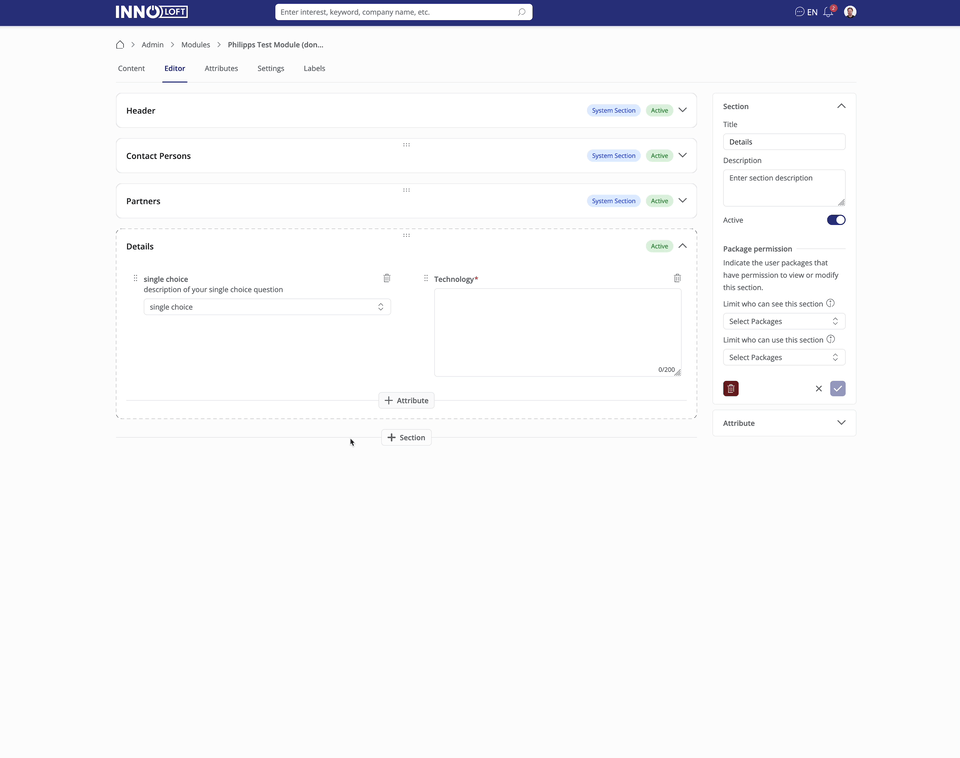Open the notifications bell

[x=828, y=12]
